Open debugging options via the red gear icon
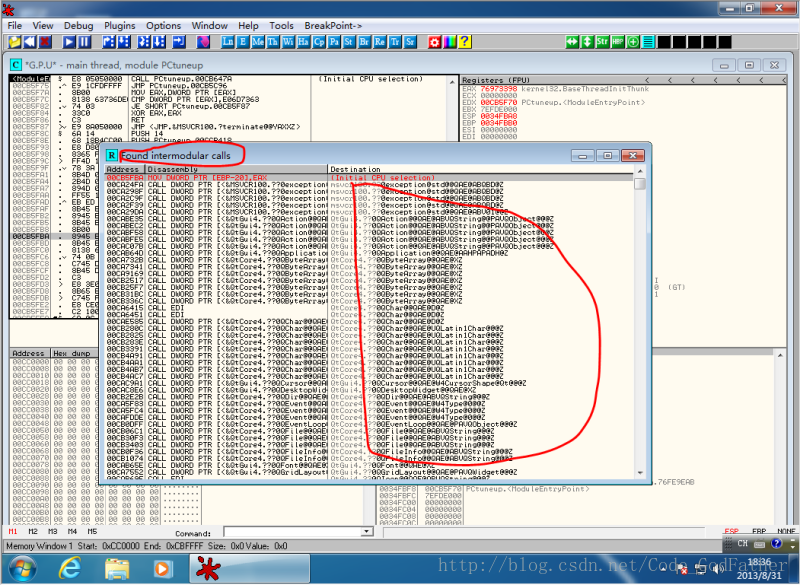Screen dimensions: 800x585 point(434,42)
